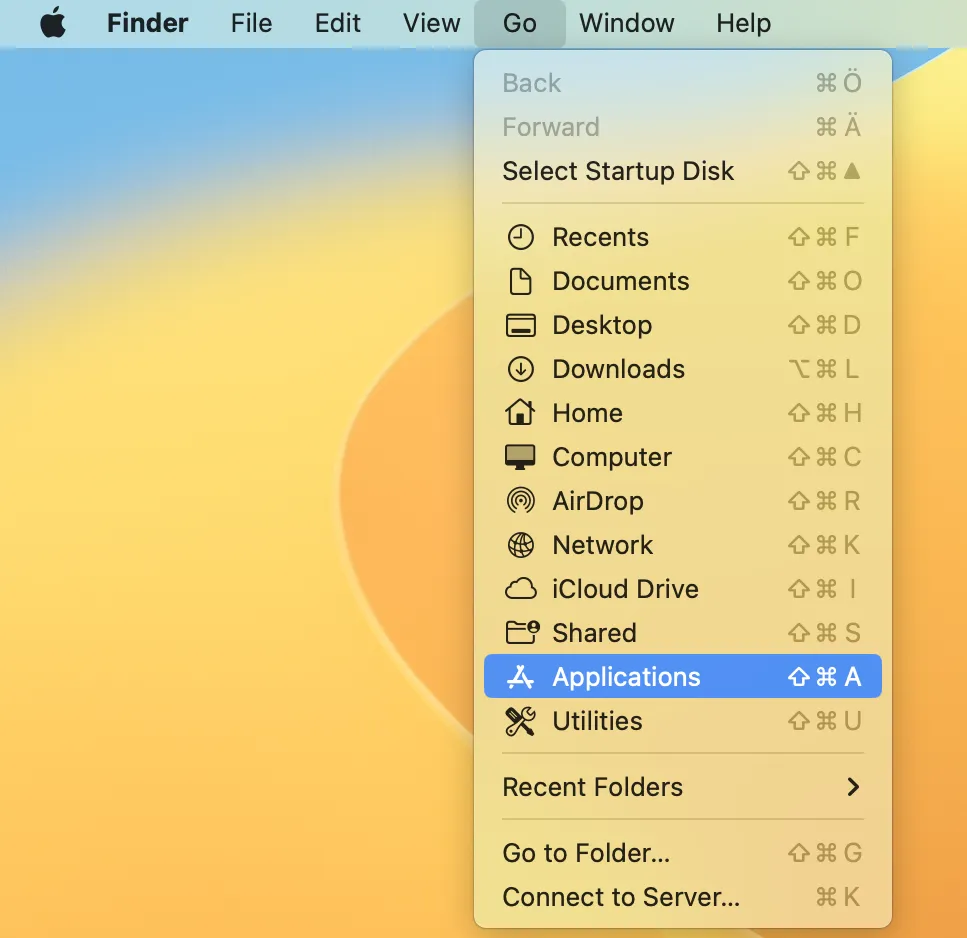Click the iCloud Drive cloud icon

point(521,589)
